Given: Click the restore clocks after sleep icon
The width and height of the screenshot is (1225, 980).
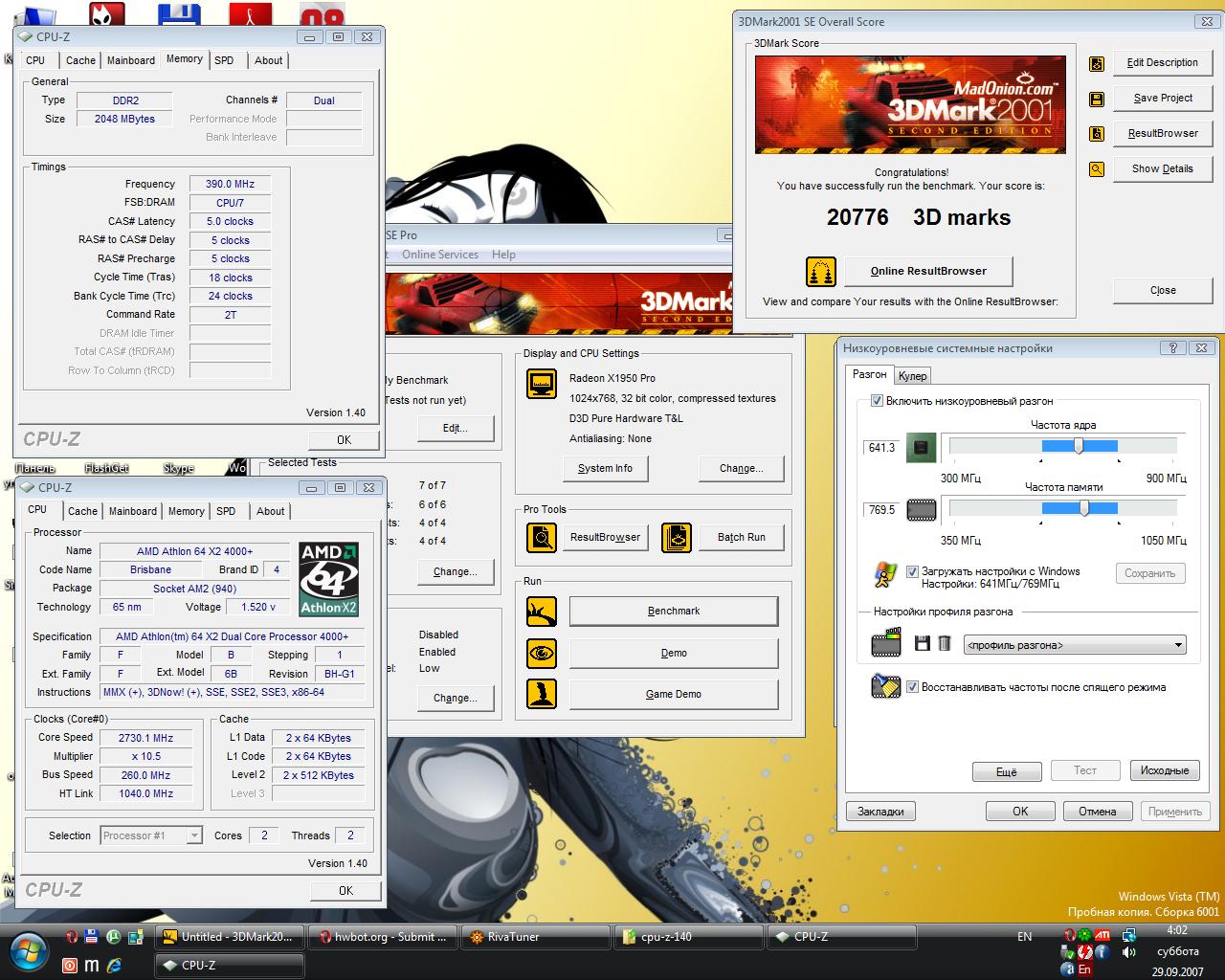Looking at the screenshot, I should [885, 686].
